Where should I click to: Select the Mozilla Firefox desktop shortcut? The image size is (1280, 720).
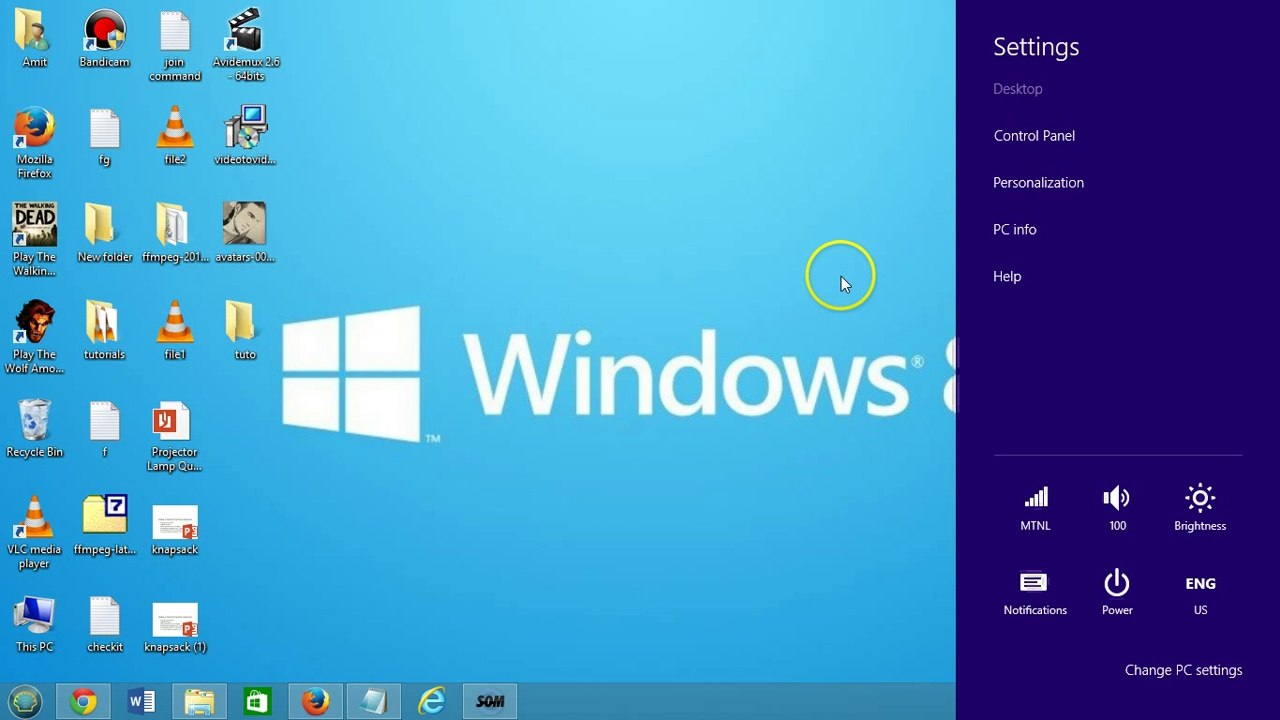pos(35,143)
